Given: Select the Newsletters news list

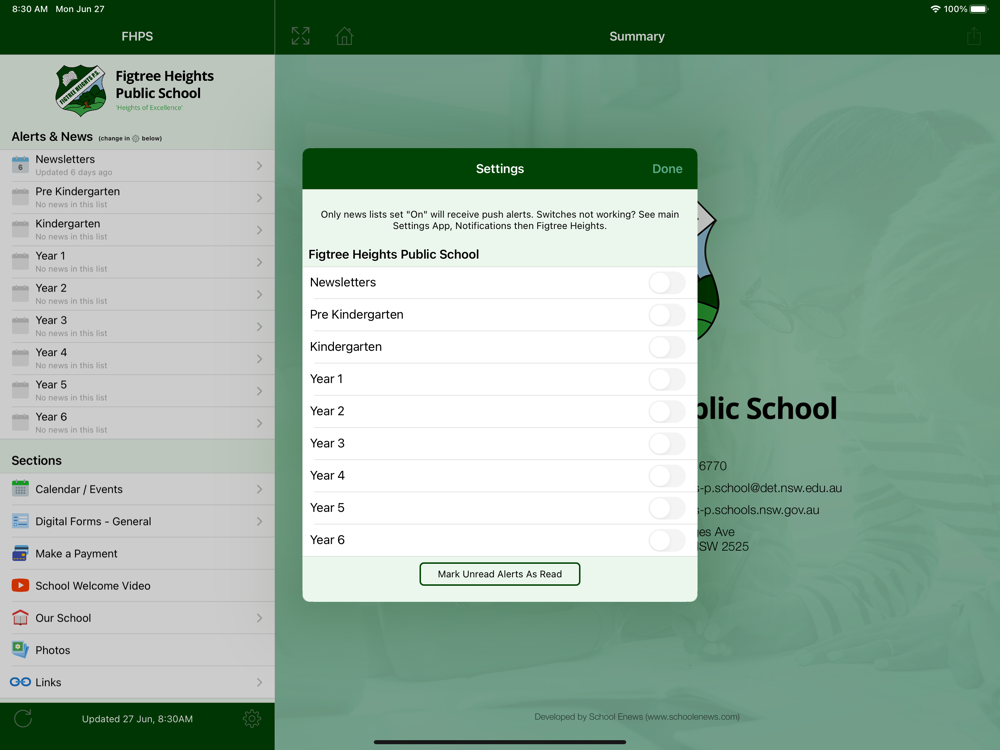Looking at the screenshot, I should [x=137, y=166].
